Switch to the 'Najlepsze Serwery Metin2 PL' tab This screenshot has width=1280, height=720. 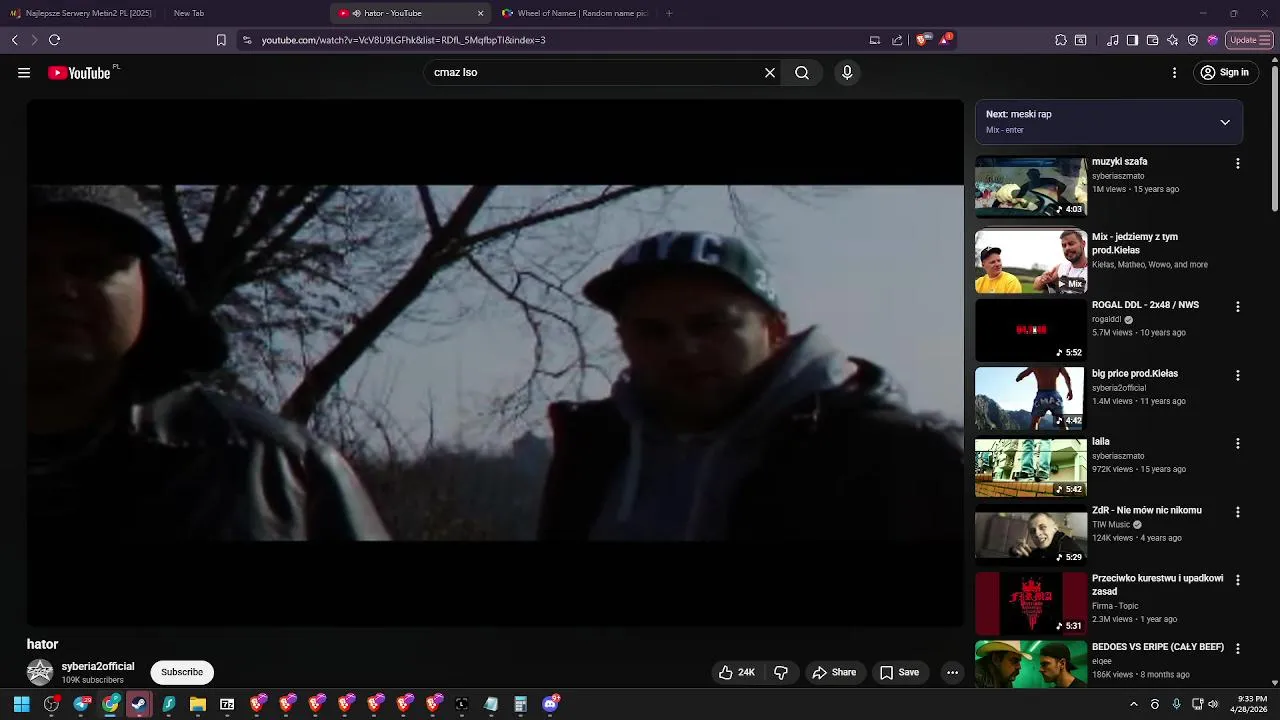pyautogui.click(x=80, y=13)
